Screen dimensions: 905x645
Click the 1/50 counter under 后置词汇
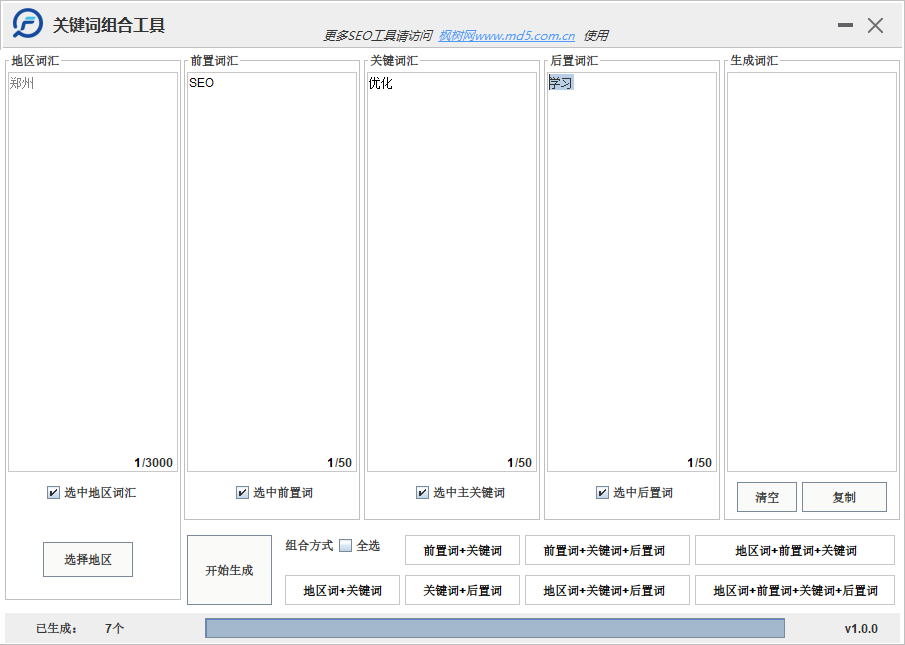tap(700, 463)
